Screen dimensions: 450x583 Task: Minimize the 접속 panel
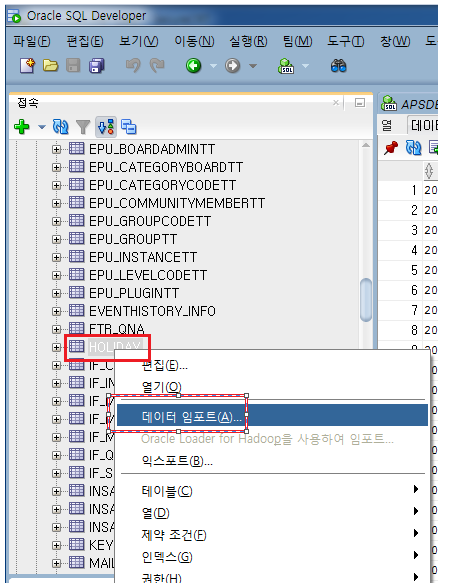[x=360, y=103]
